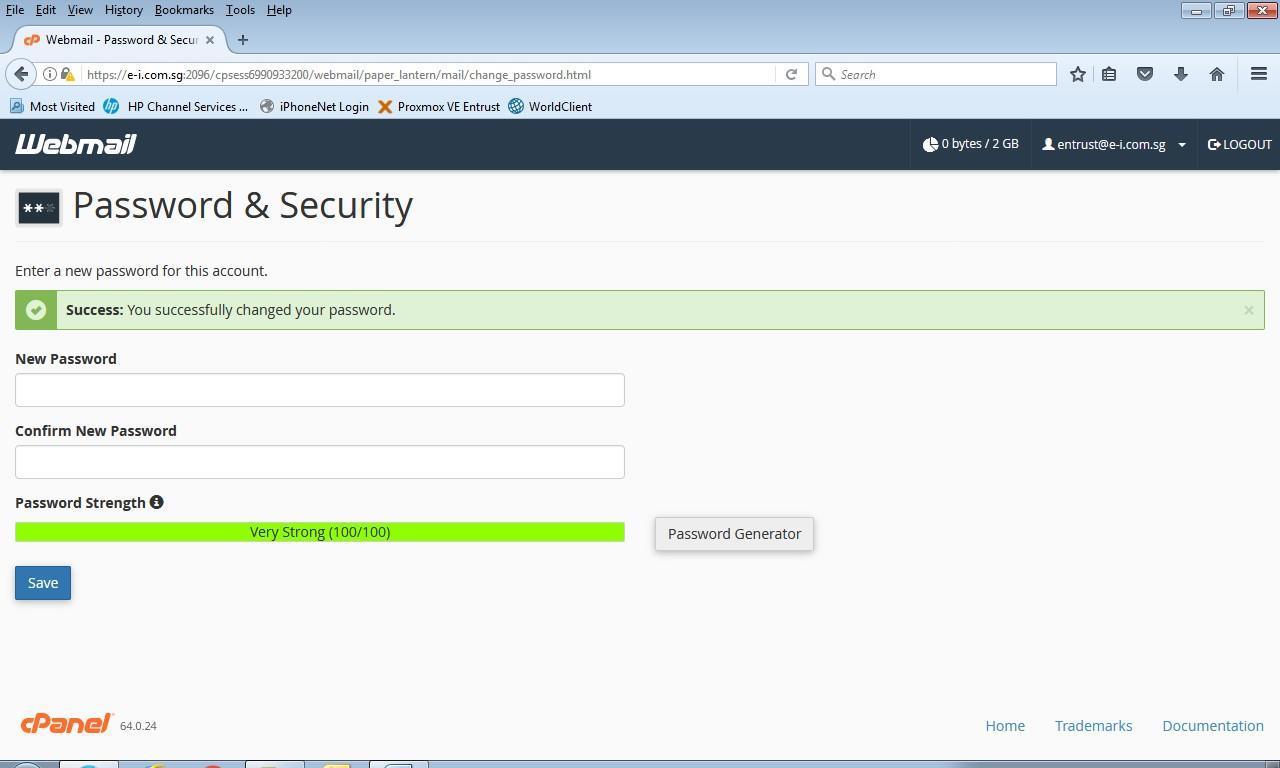This screenshot has height=768, width=1280.
Task: Click the 0 bytes / 2 GB usage text
Action: (x=980, y=144)
